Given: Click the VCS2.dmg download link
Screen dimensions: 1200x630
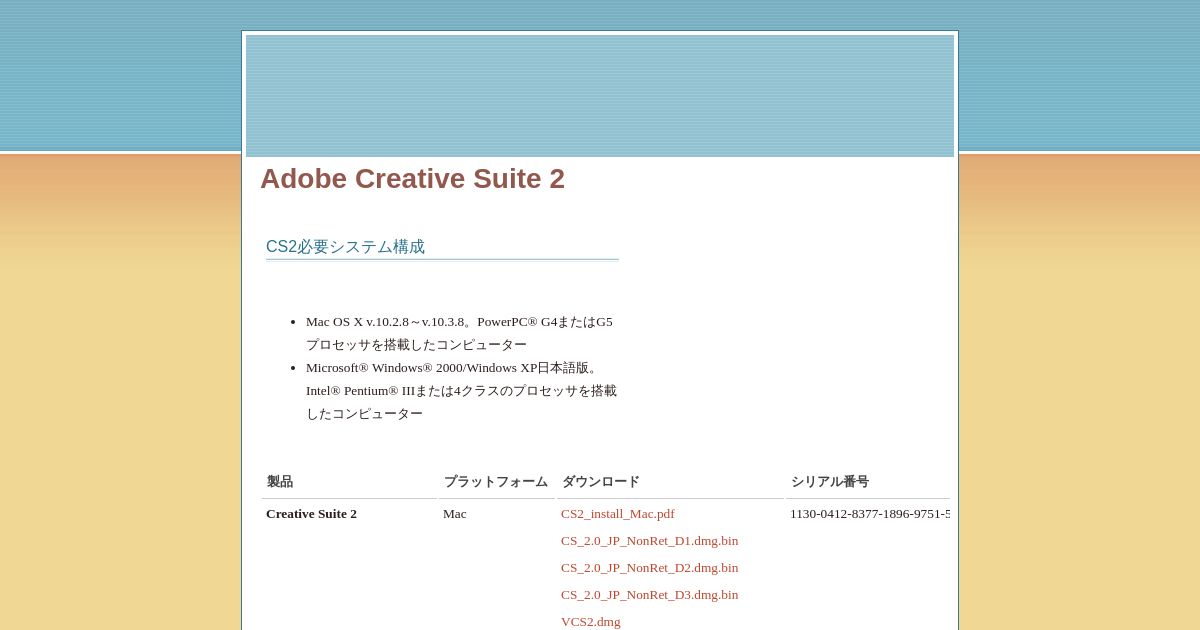Looking at the screenshot, I should tap(590, 622).
